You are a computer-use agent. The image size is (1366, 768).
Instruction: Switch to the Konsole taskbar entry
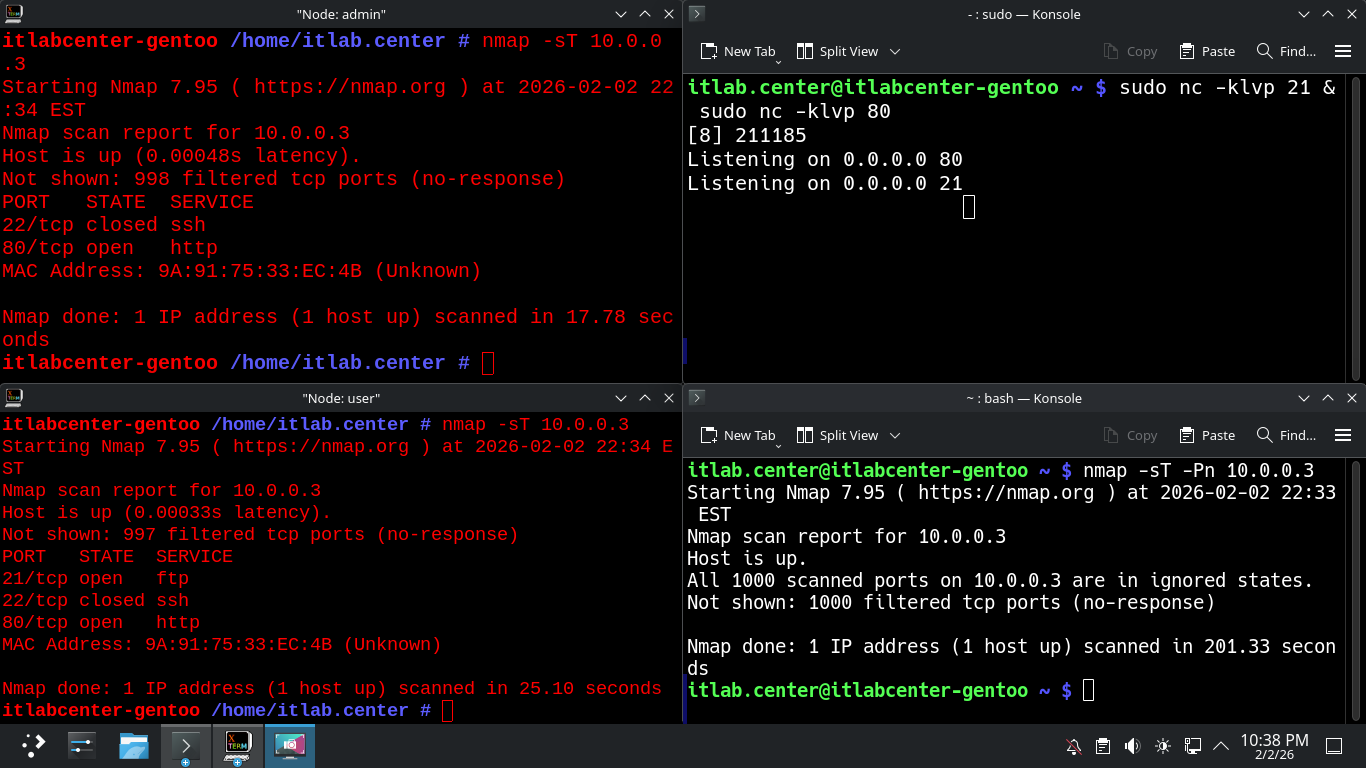tap(186, 746)
